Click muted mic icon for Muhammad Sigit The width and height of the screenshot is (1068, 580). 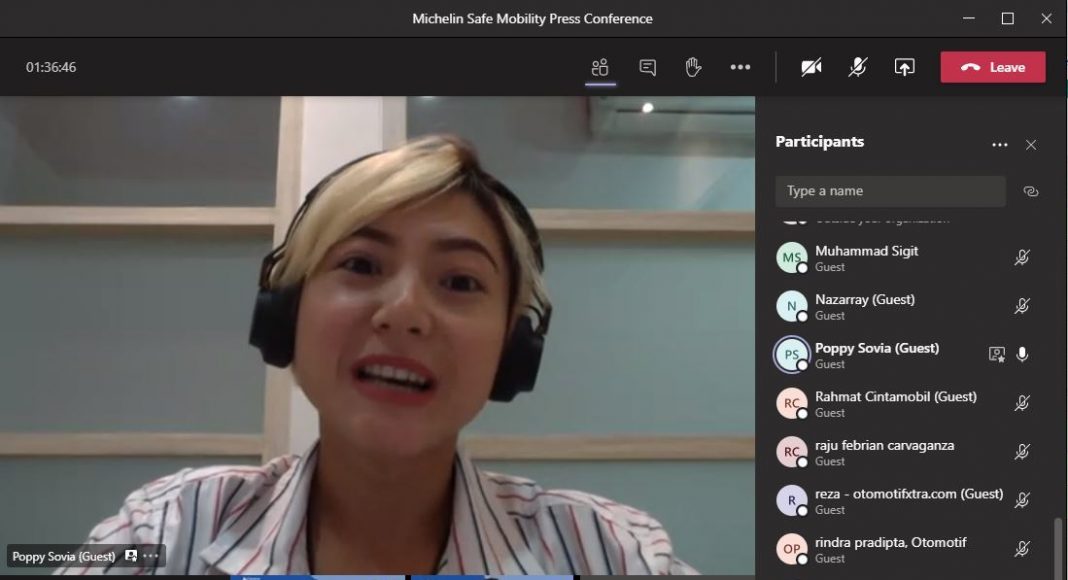(x=1022, y=258)
